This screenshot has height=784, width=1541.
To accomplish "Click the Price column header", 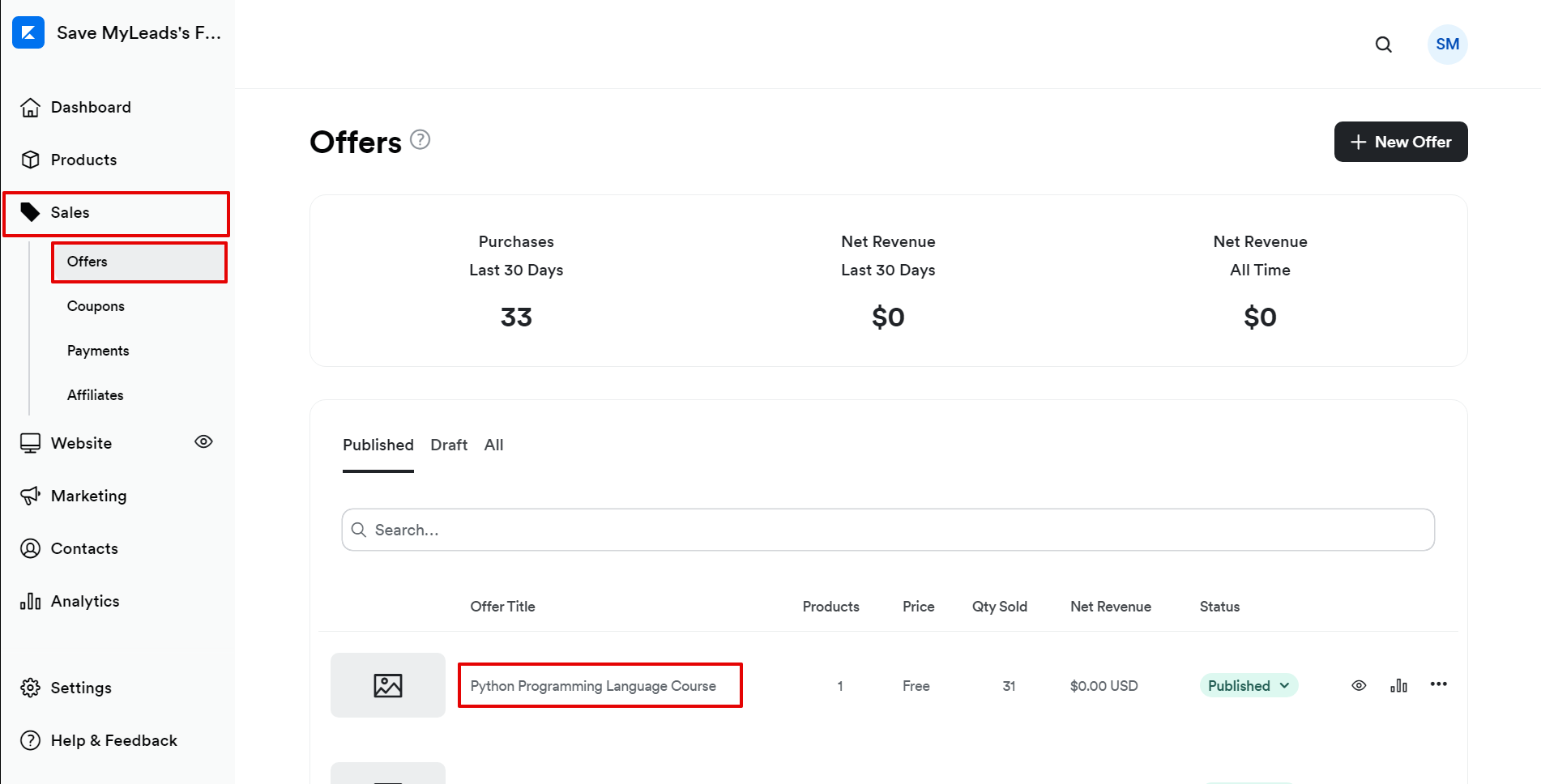I will [918, 607].
